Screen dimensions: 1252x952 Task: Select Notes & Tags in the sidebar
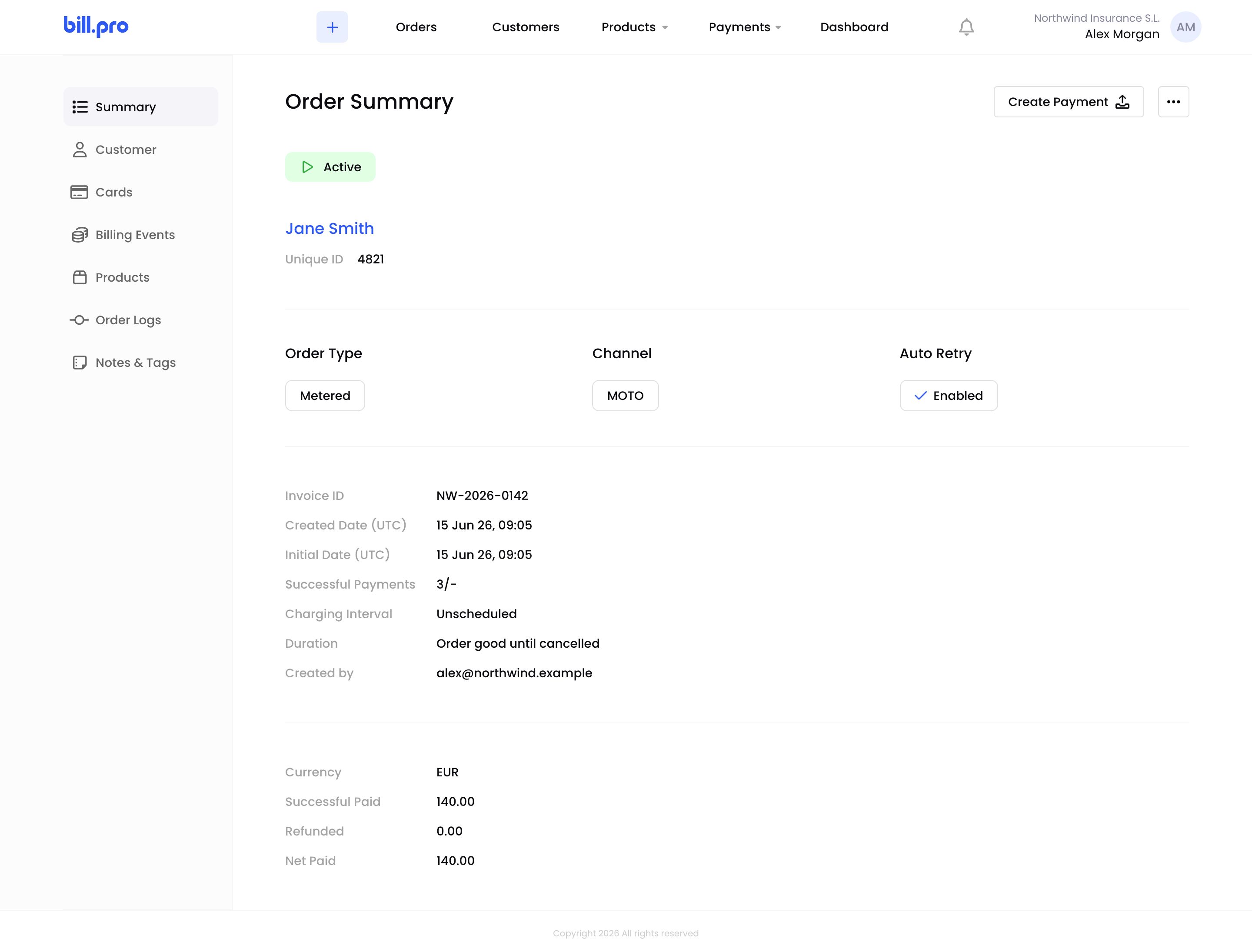pyautogui.click(x=140, y=363)
